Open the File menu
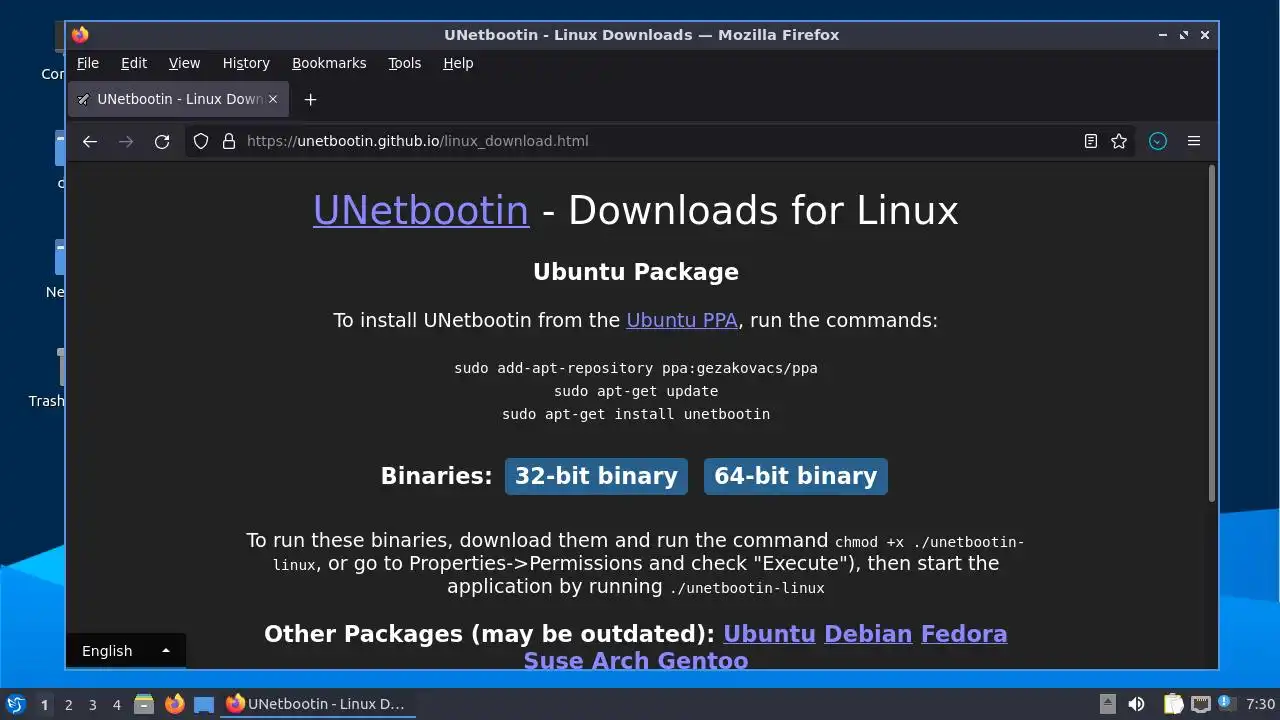Viewport: 1280px width, 720px height. click(88, 63)
